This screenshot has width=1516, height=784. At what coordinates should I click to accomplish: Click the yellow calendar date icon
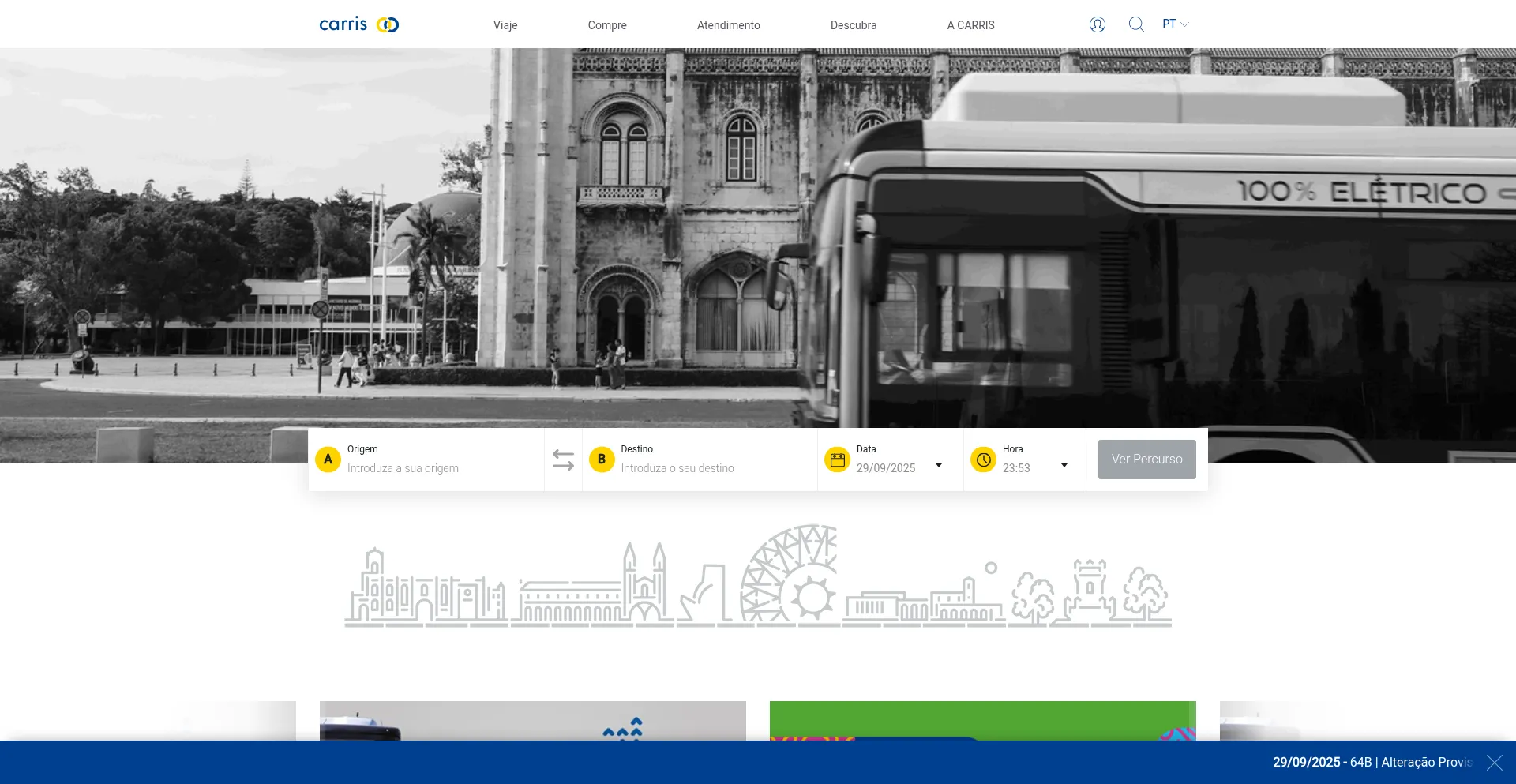[837, 460]
